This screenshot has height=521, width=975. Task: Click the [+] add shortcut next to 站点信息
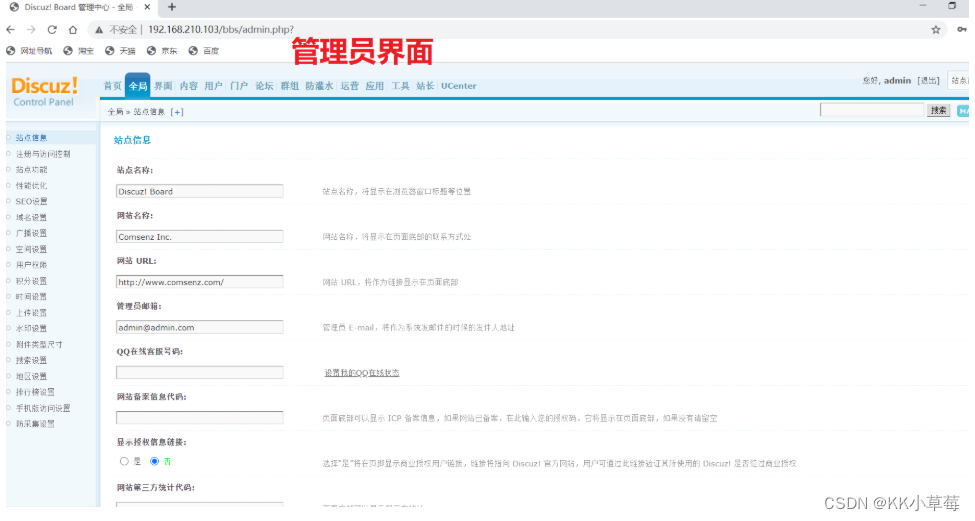(x=177, y=112)
